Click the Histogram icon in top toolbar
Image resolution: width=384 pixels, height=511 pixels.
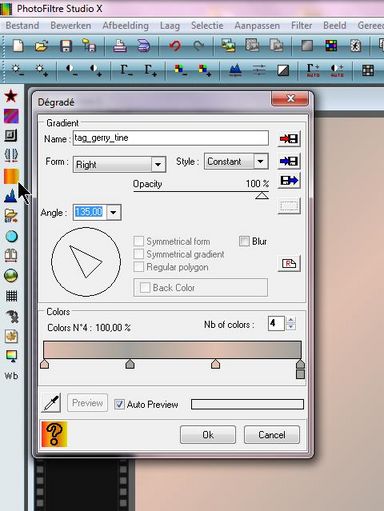point(235,70)
